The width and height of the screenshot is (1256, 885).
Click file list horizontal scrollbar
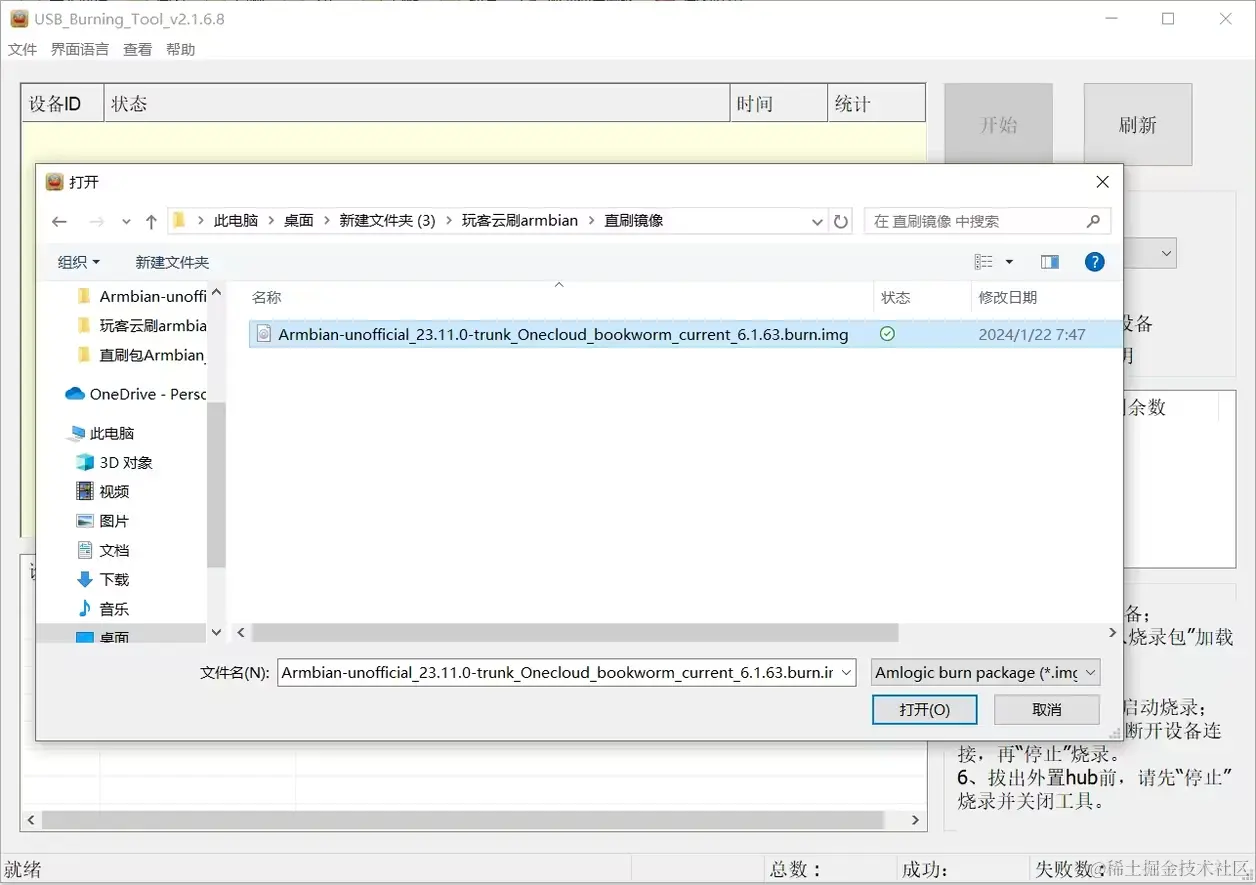coord(575,633)
